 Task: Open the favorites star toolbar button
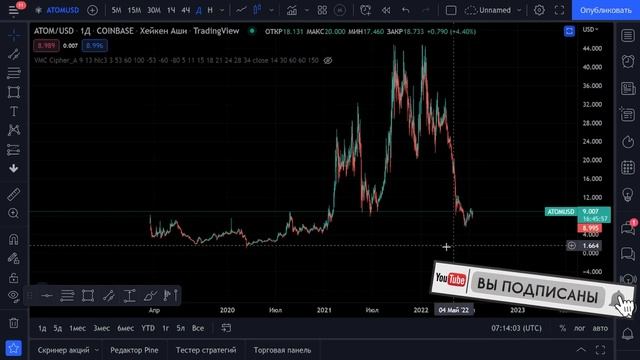(x=13, y=348)
